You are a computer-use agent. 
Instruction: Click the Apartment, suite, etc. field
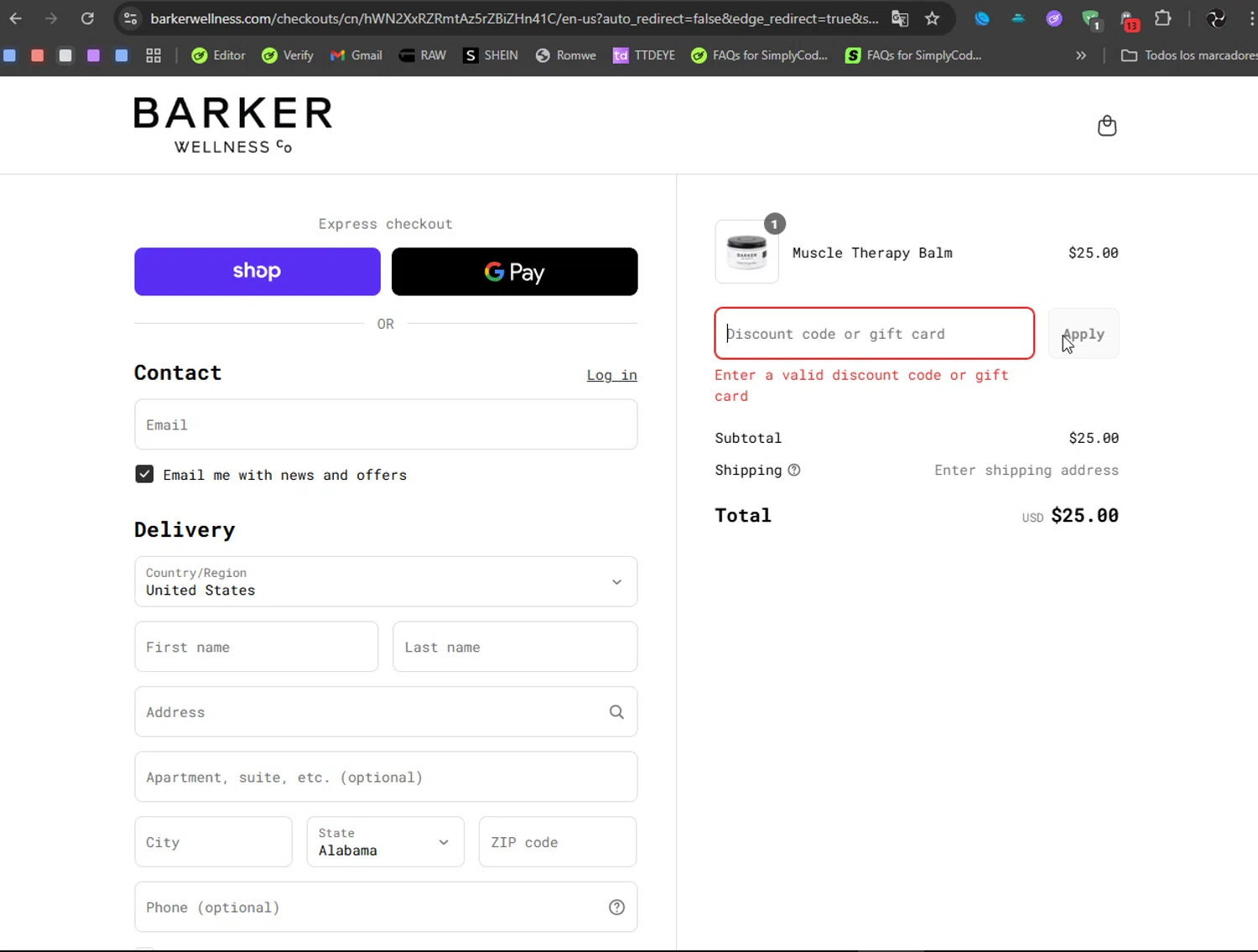click(x=386, y=777)
